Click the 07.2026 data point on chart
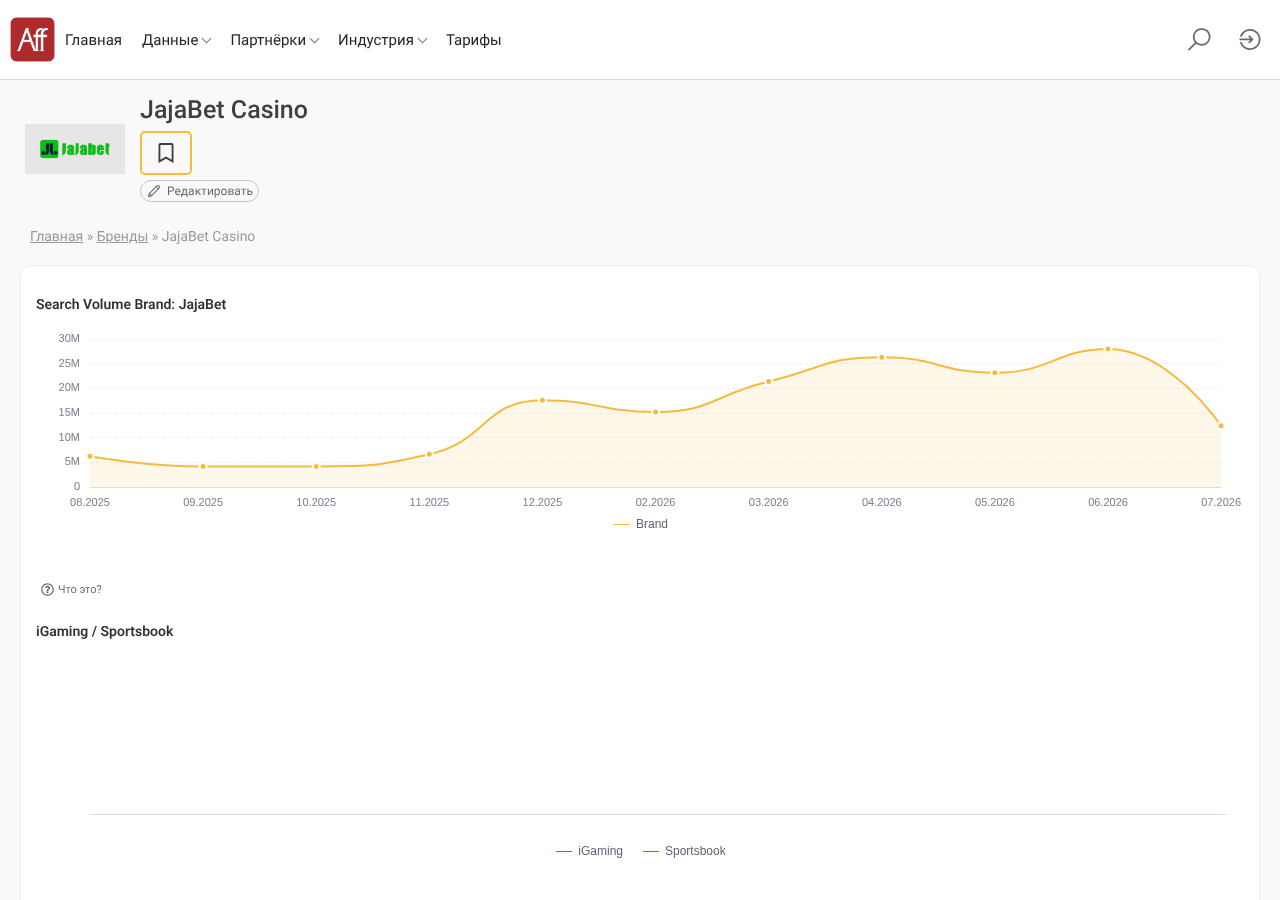This screenshot has width=1280, height=900. (x=1221, y=426)
